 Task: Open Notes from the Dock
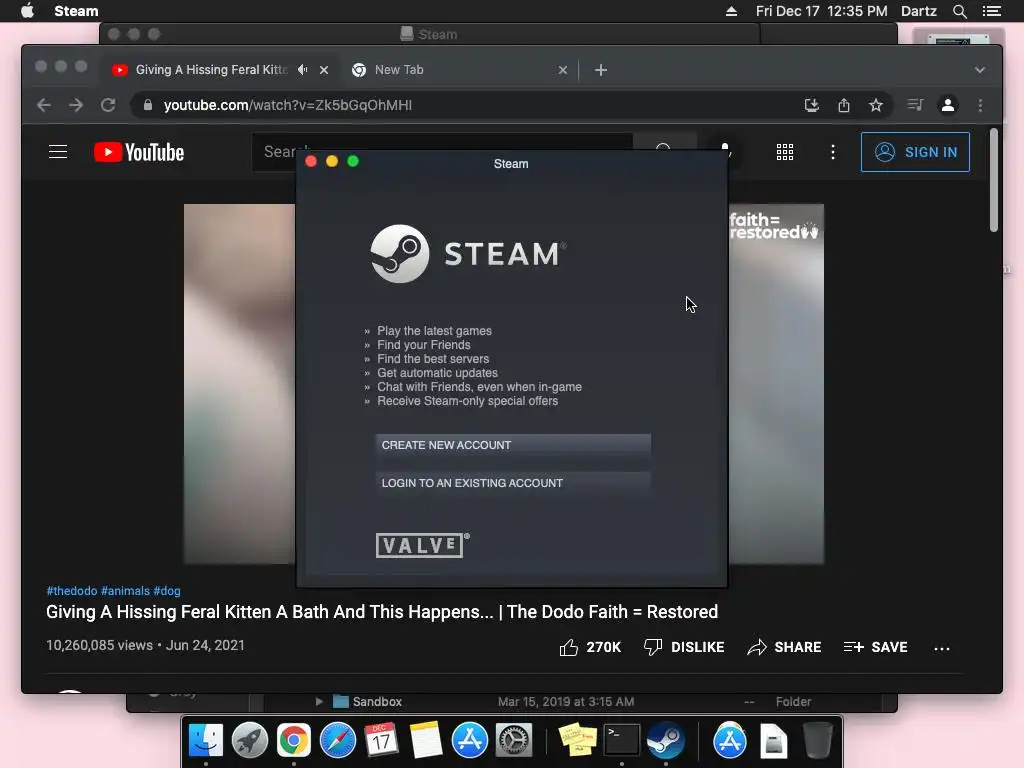pos(426,741)
